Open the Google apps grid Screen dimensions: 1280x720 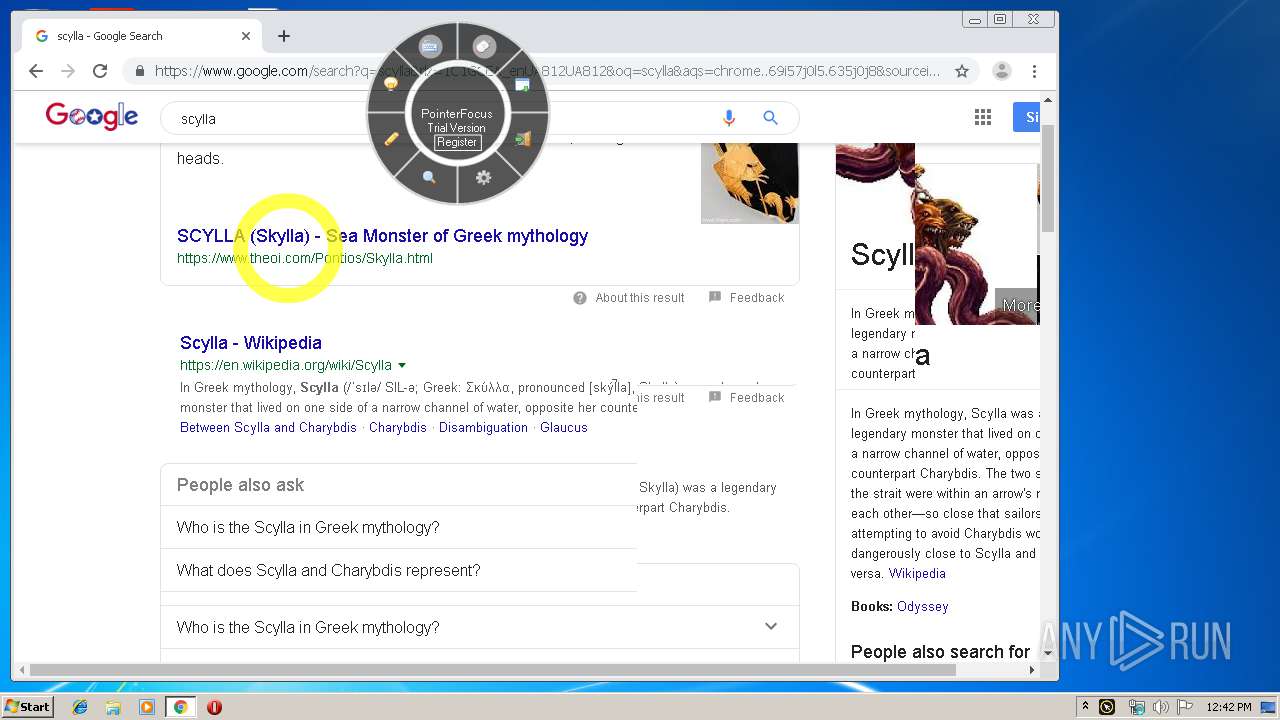[x=983, y=118]
